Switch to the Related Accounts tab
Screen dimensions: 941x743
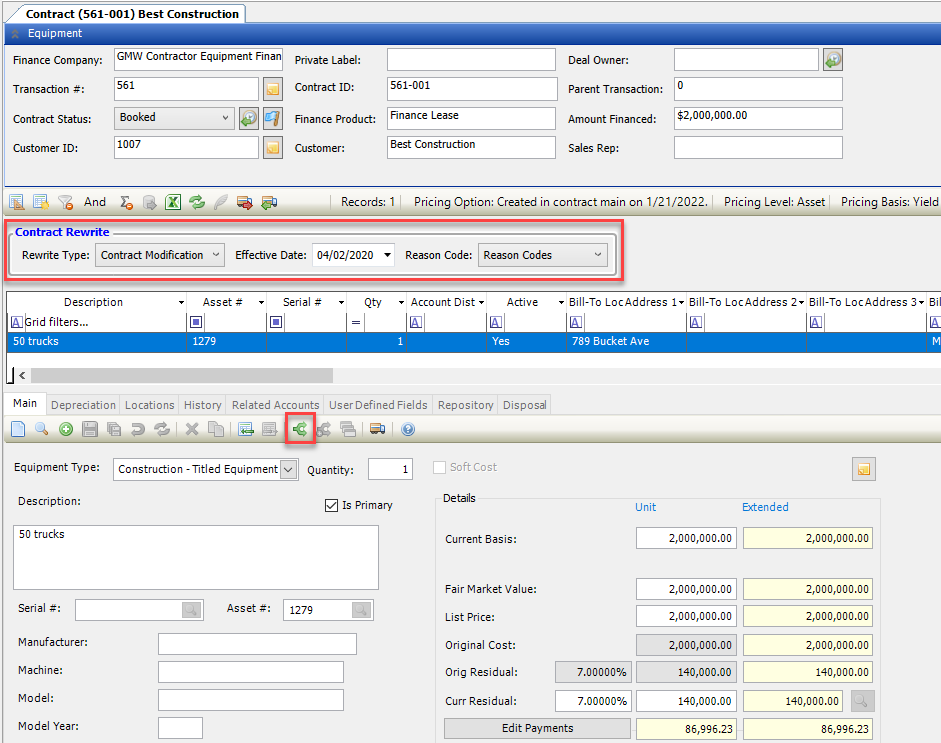point(275,405)
